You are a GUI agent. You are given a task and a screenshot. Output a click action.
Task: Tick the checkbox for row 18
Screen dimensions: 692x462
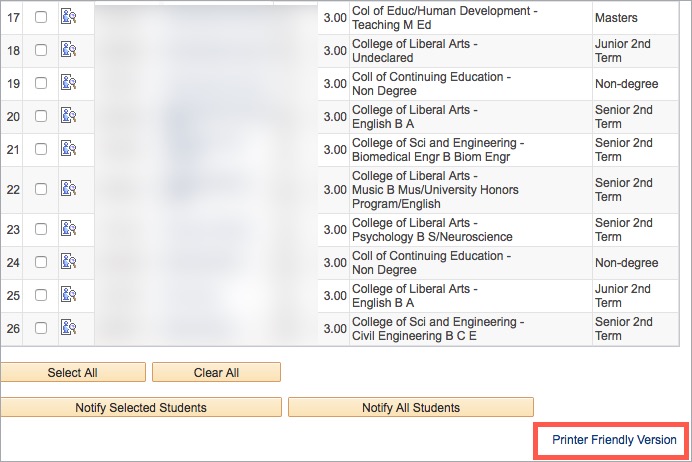click(x=41, y=50)
